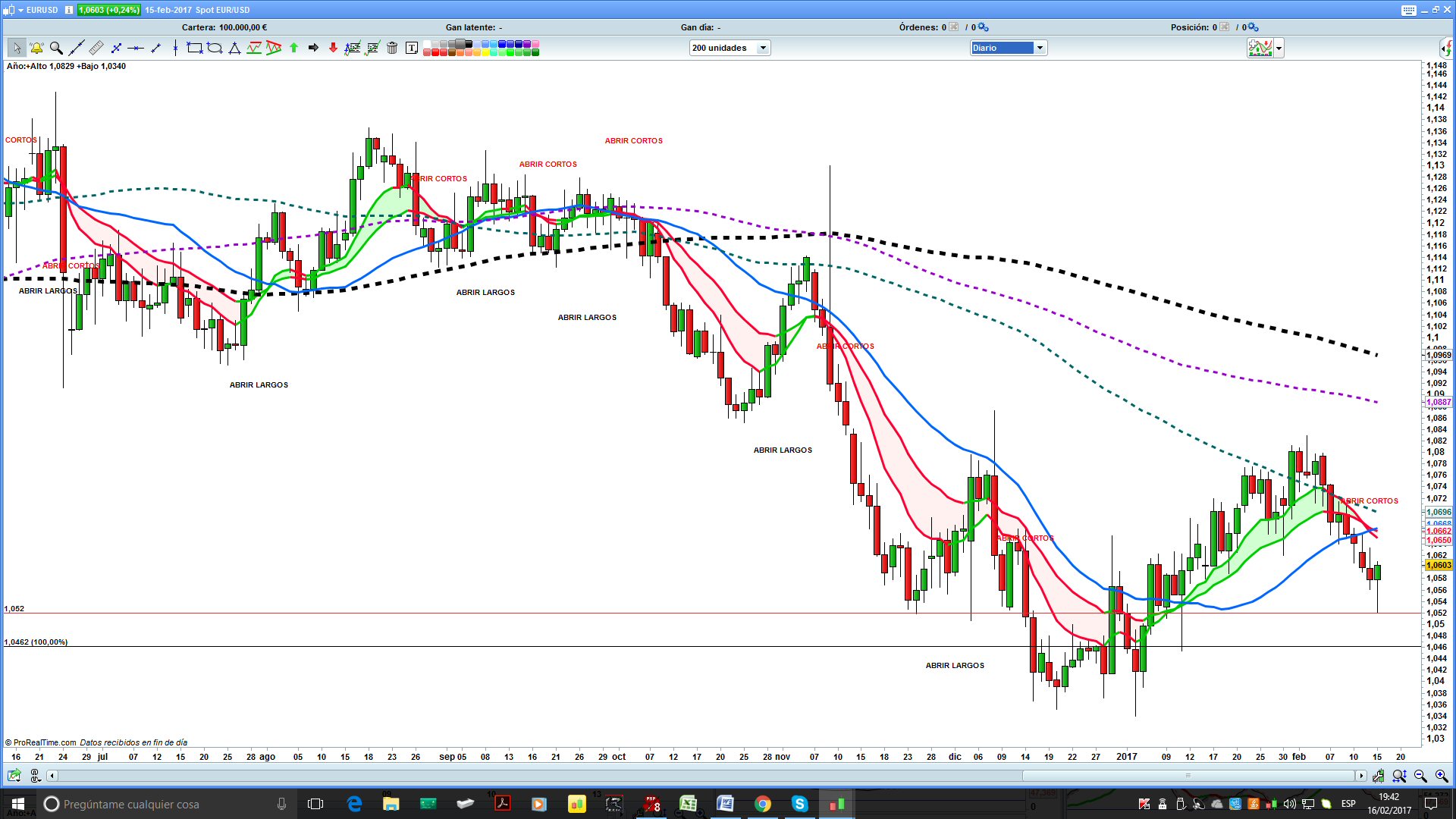Toggle the arrow cursor selection mode
The image size is (1456, 819).
pos(17,48)
